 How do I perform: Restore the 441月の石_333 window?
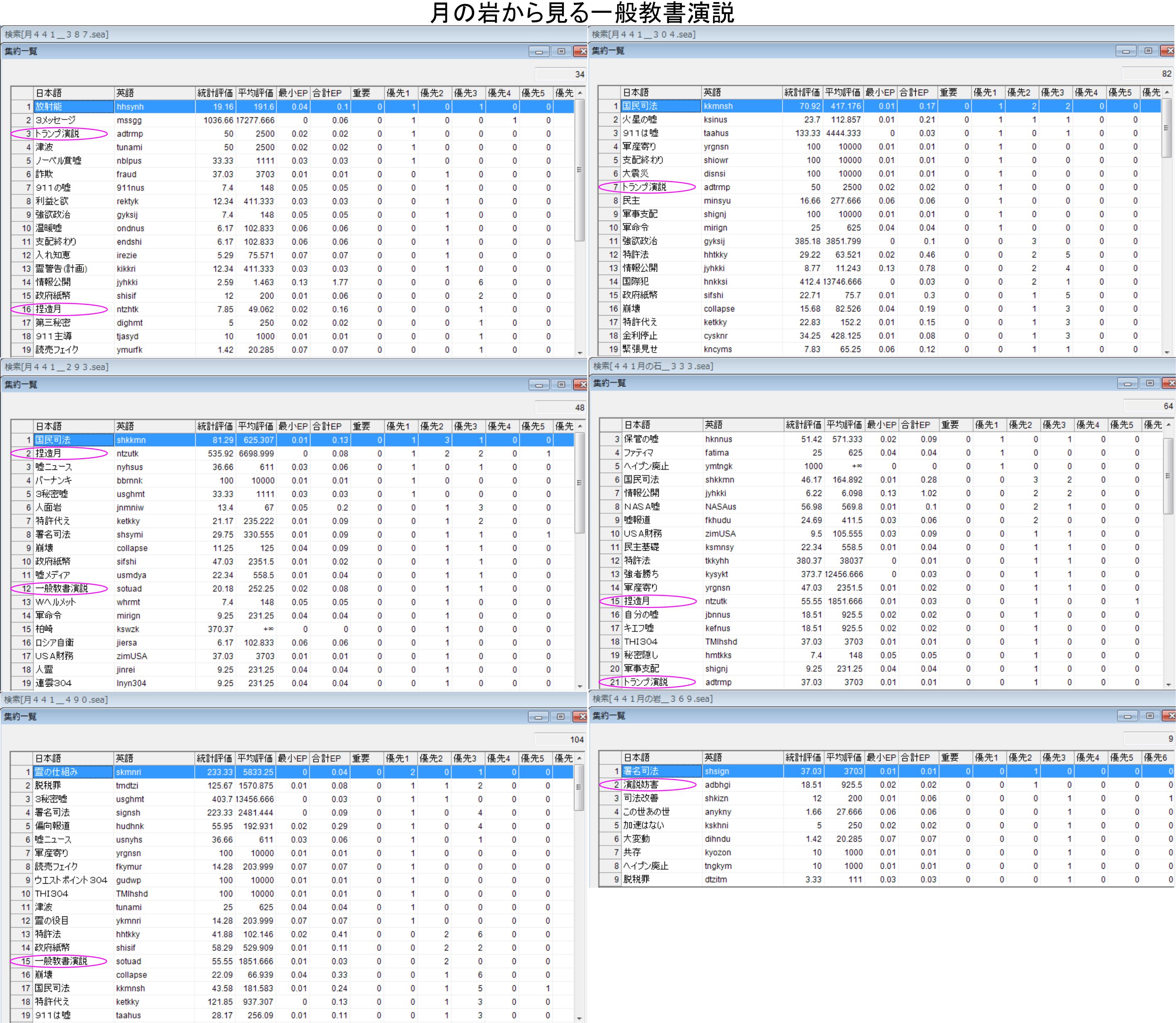pyautogui.click(x=1150, y=383)
